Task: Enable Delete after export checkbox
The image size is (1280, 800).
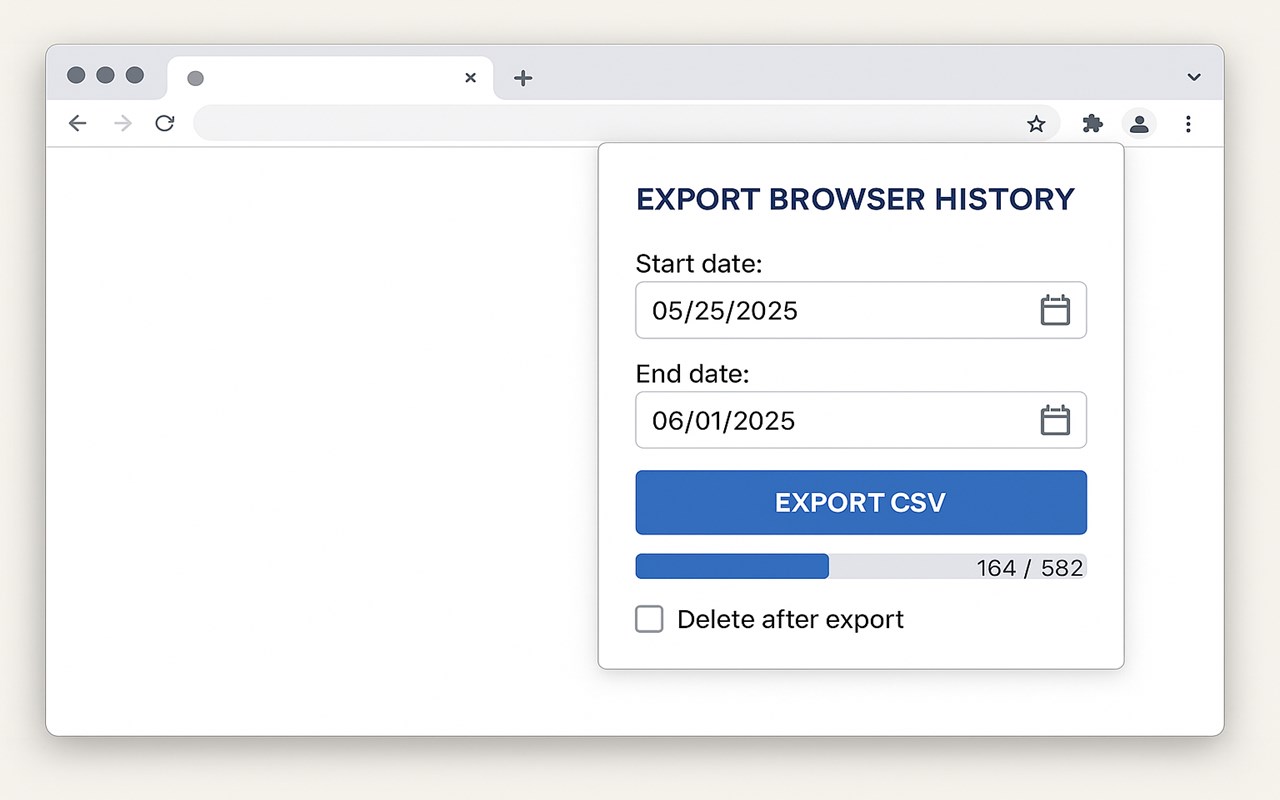Action: point(649,620)
